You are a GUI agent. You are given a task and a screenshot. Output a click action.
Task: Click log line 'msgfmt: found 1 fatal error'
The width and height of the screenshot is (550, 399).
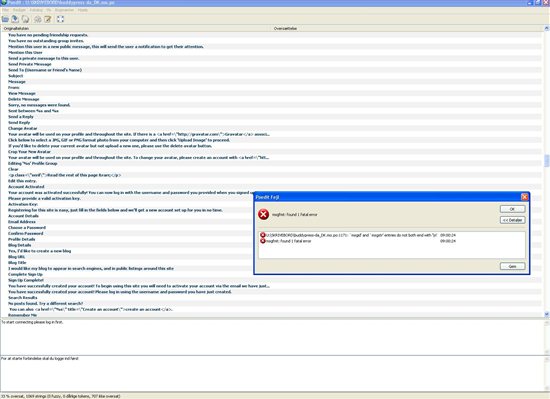click(392, 241)
